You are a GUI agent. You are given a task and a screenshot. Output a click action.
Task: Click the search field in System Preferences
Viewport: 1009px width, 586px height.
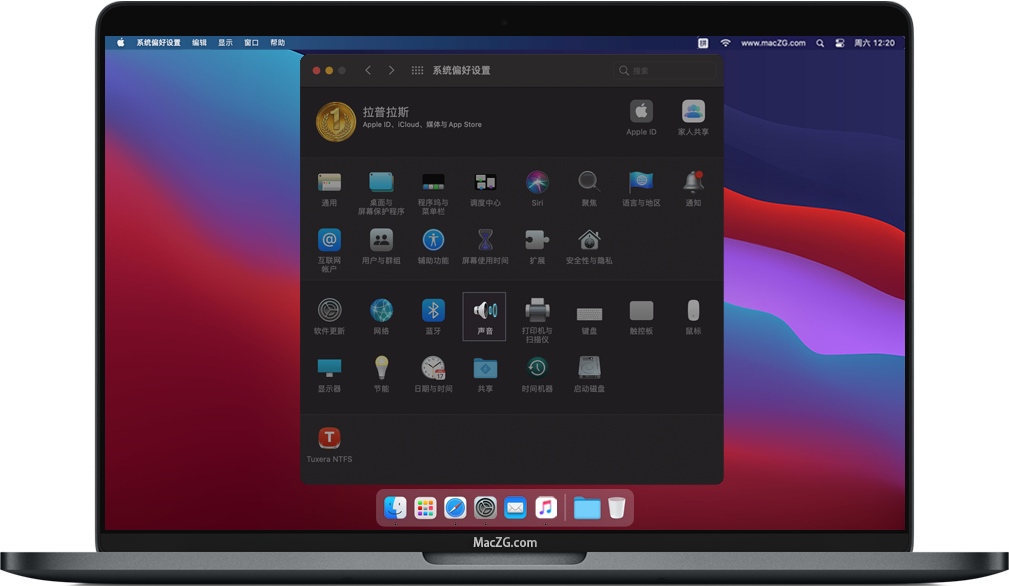click(666, 71)
